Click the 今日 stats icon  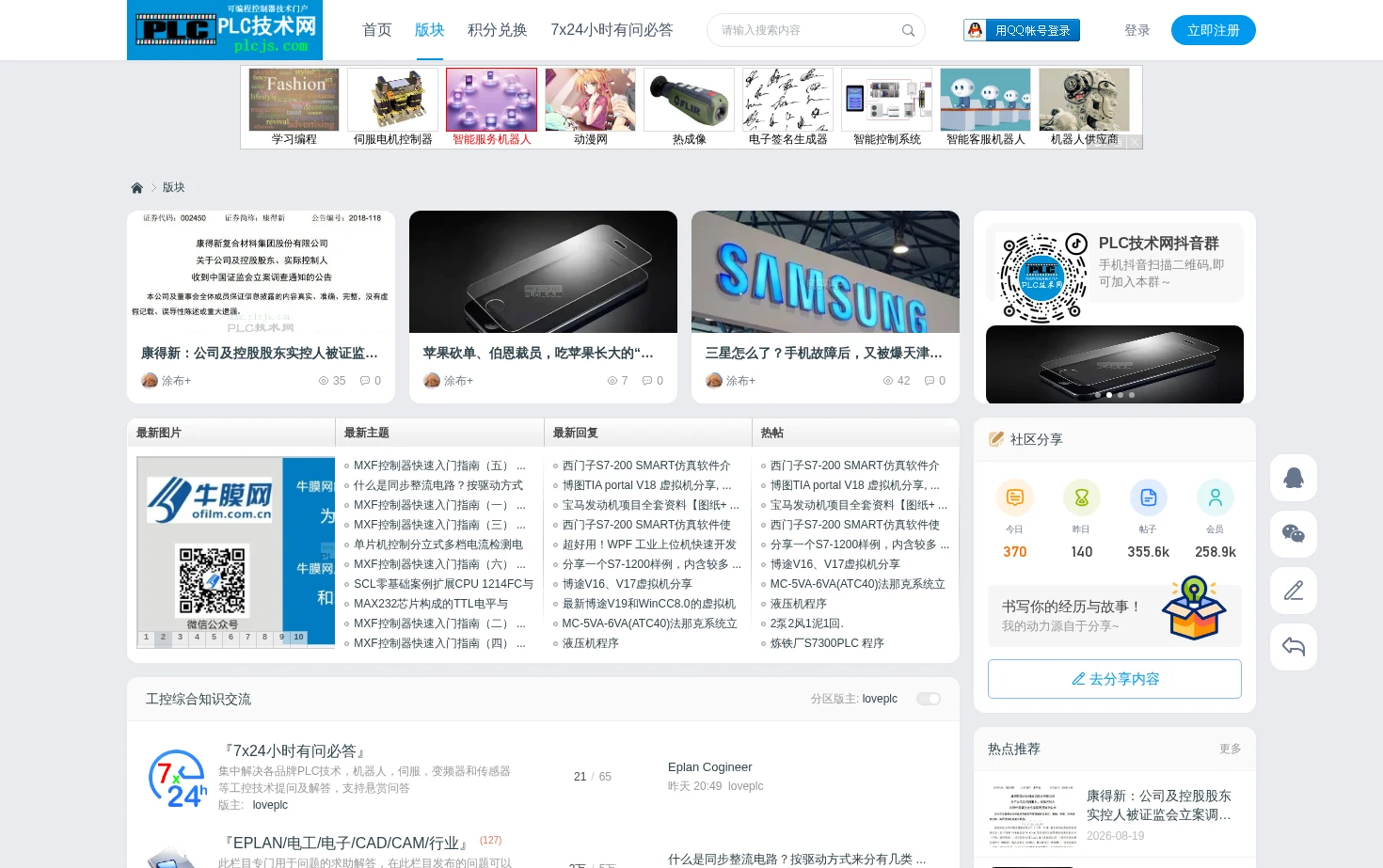point(1014,497)
